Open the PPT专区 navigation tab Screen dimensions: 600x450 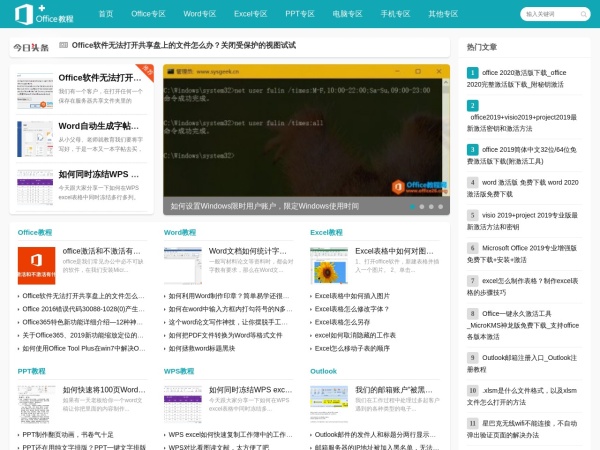tap(300, 14)
